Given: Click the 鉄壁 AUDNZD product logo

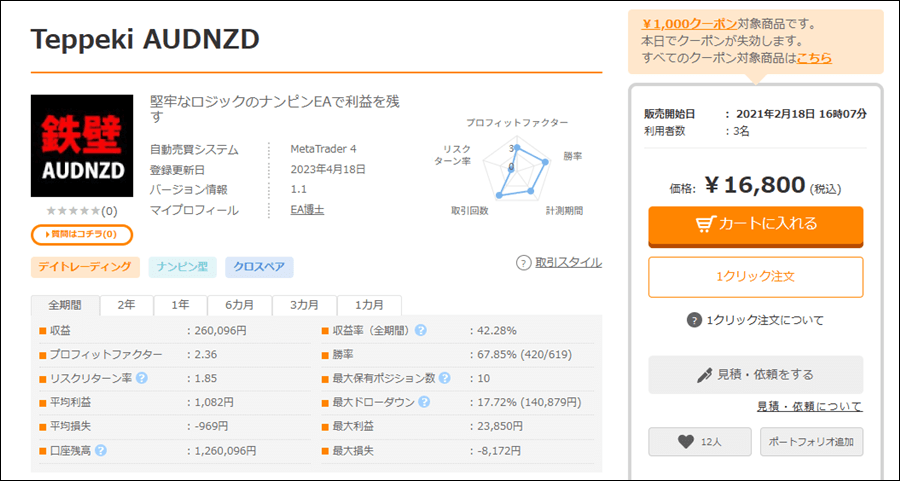Looking at the screenshot, I should click(x=82, y=146).
